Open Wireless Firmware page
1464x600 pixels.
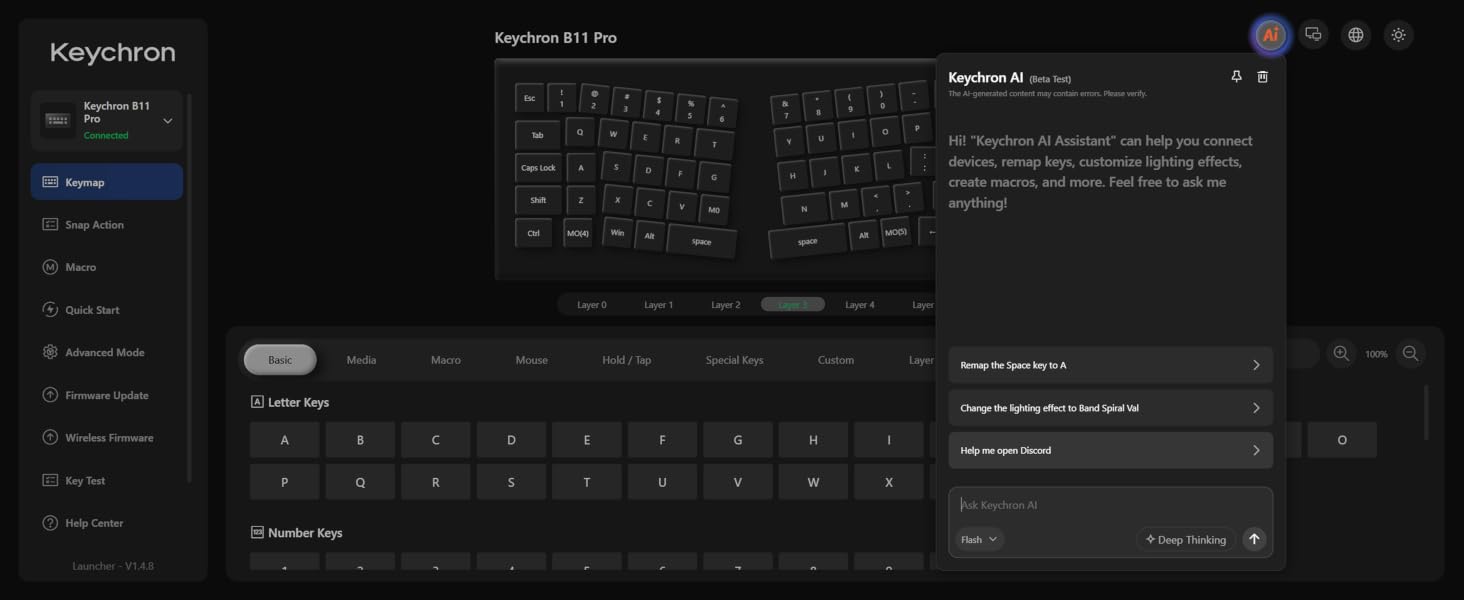click(107, 437)
